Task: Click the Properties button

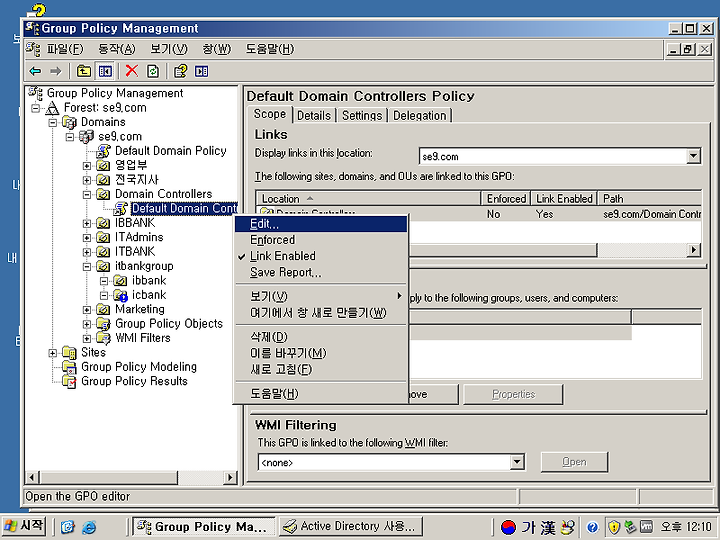Action: tap(513, 394)
